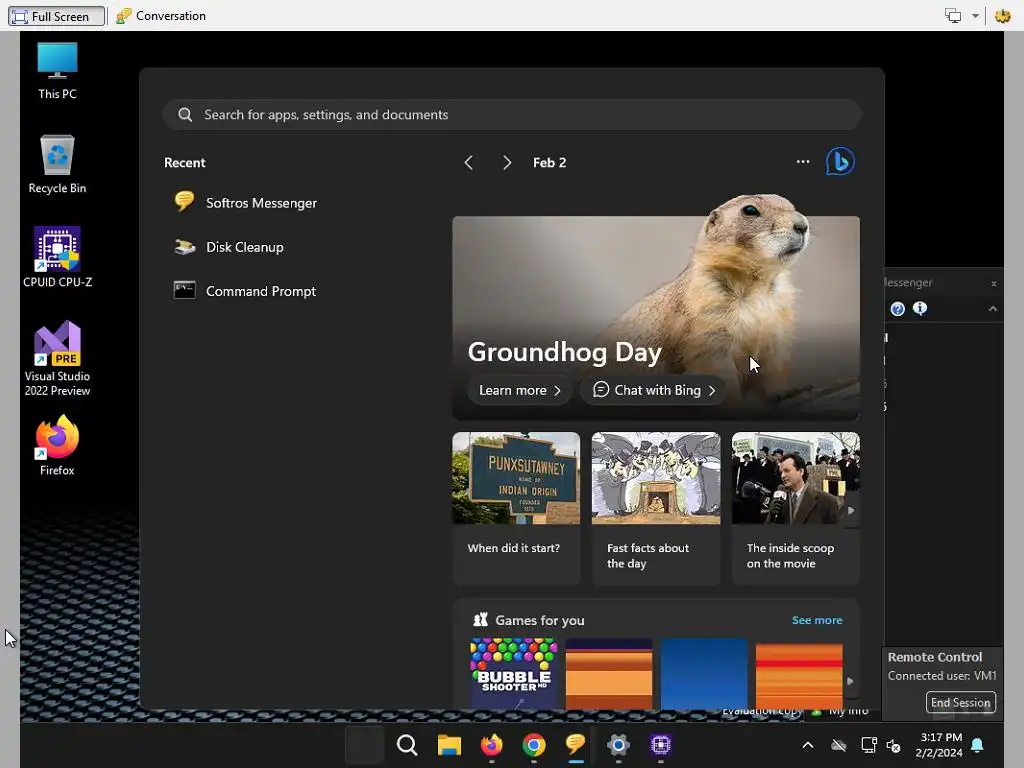Select the Recycle Bin icon
Image resolution: width=1024 pixels, height=768 pixels.
pyautogui.click(x=57, y=165)
